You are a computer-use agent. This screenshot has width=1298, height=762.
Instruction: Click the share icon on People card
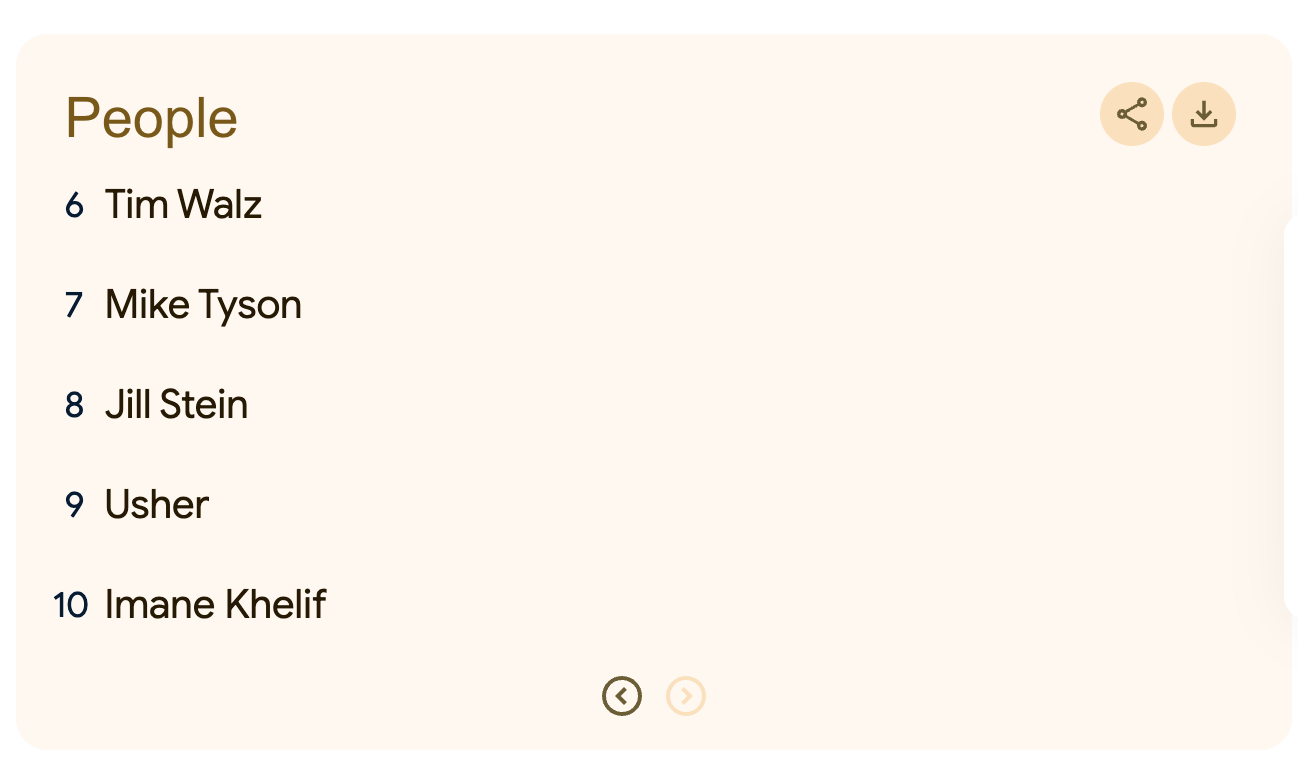click(1131, 114)
